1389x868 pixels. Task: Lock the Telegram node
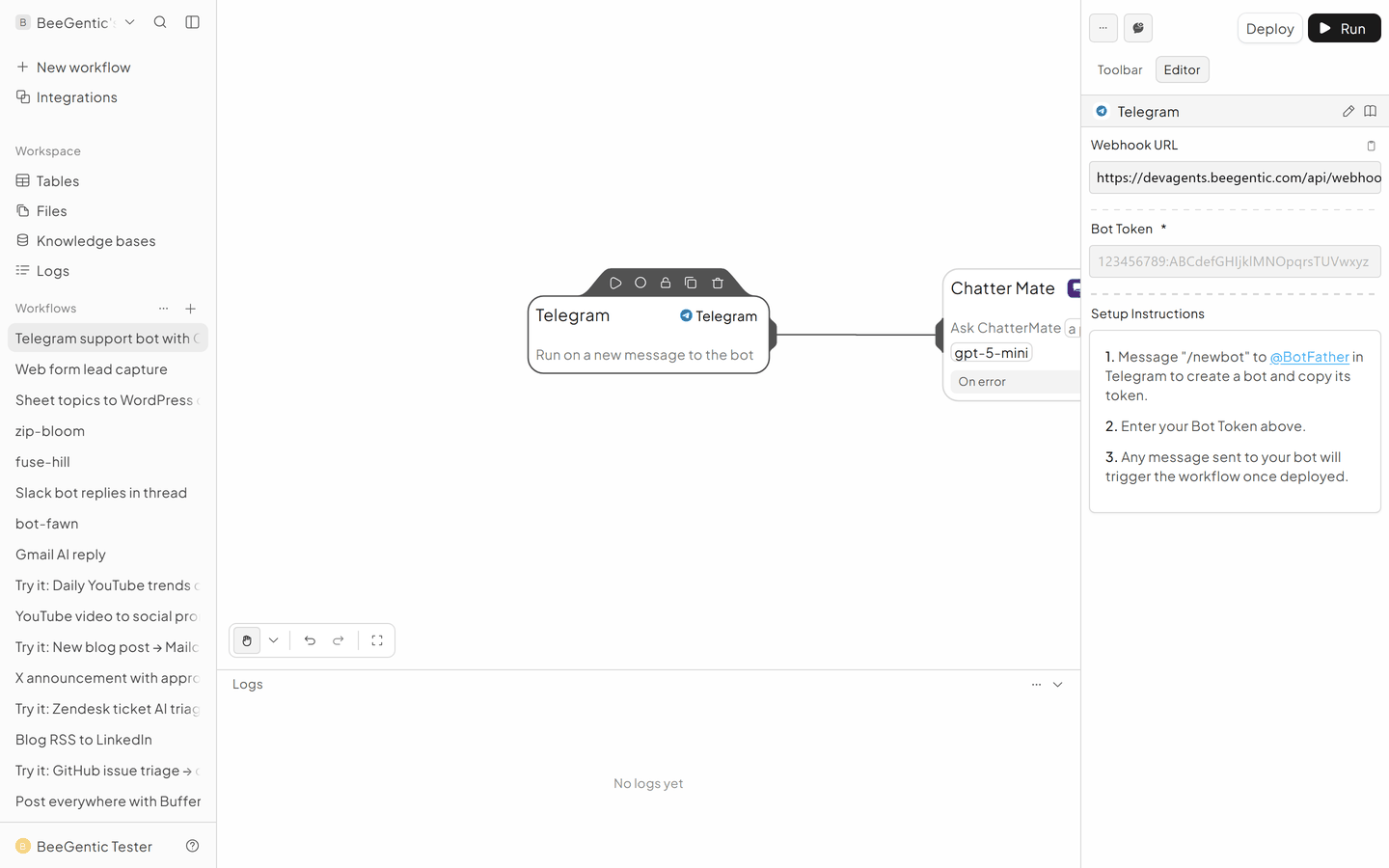(666, 283)
